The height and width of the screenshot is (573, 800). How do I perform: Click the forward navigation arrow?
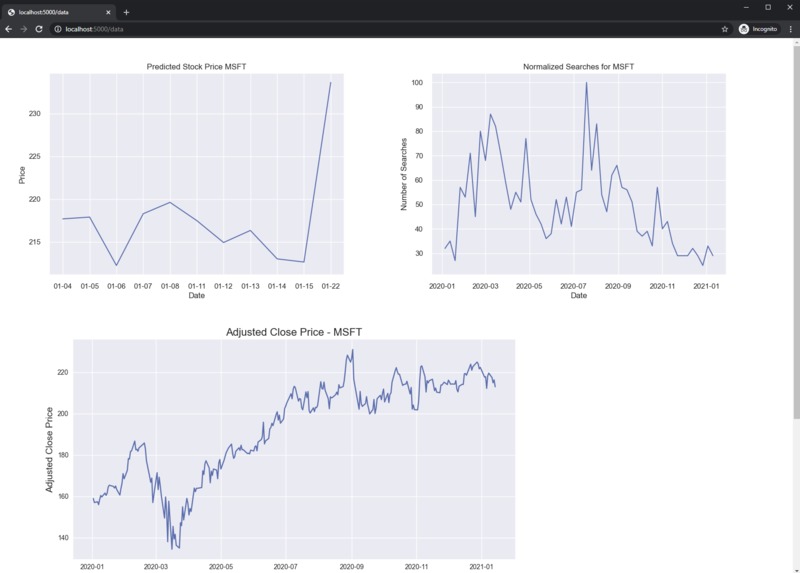coord(23,29)
